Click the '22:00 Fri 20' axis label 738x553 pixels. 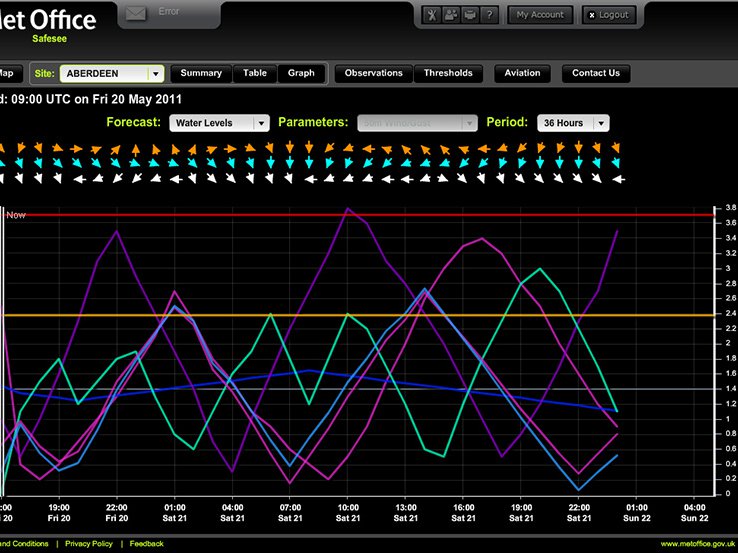point(117,513)
